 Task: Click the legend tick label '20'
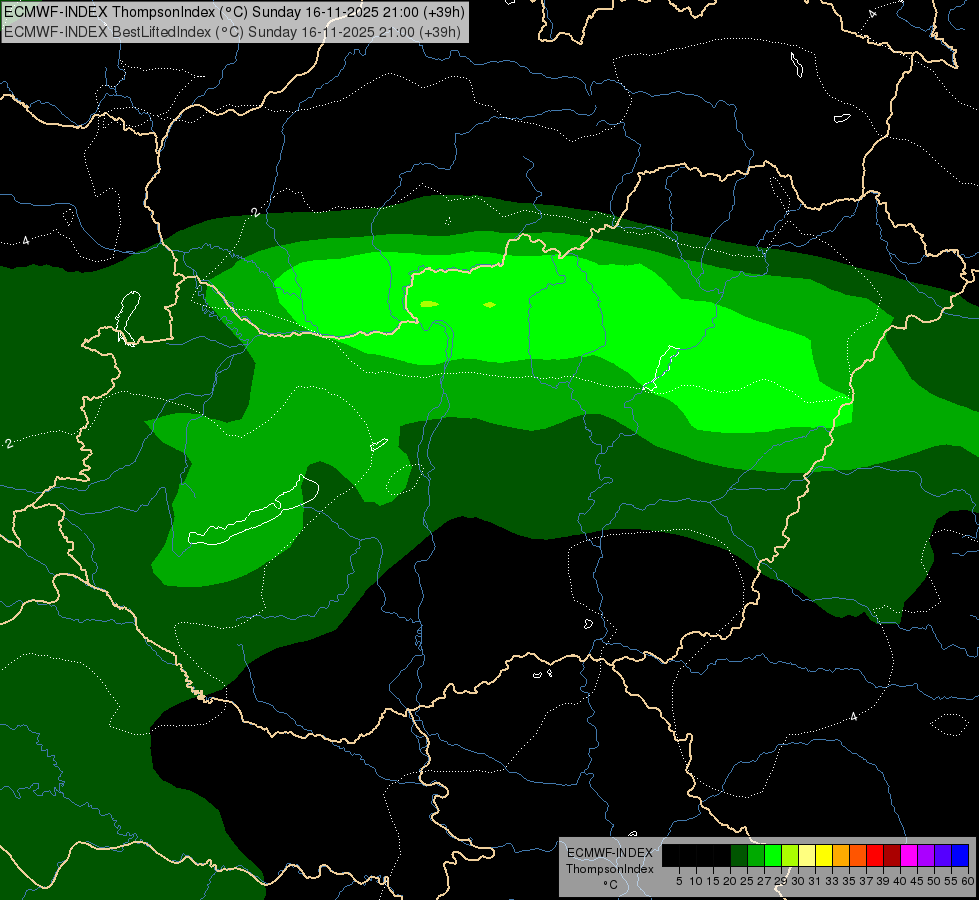[x=731, y=881]
